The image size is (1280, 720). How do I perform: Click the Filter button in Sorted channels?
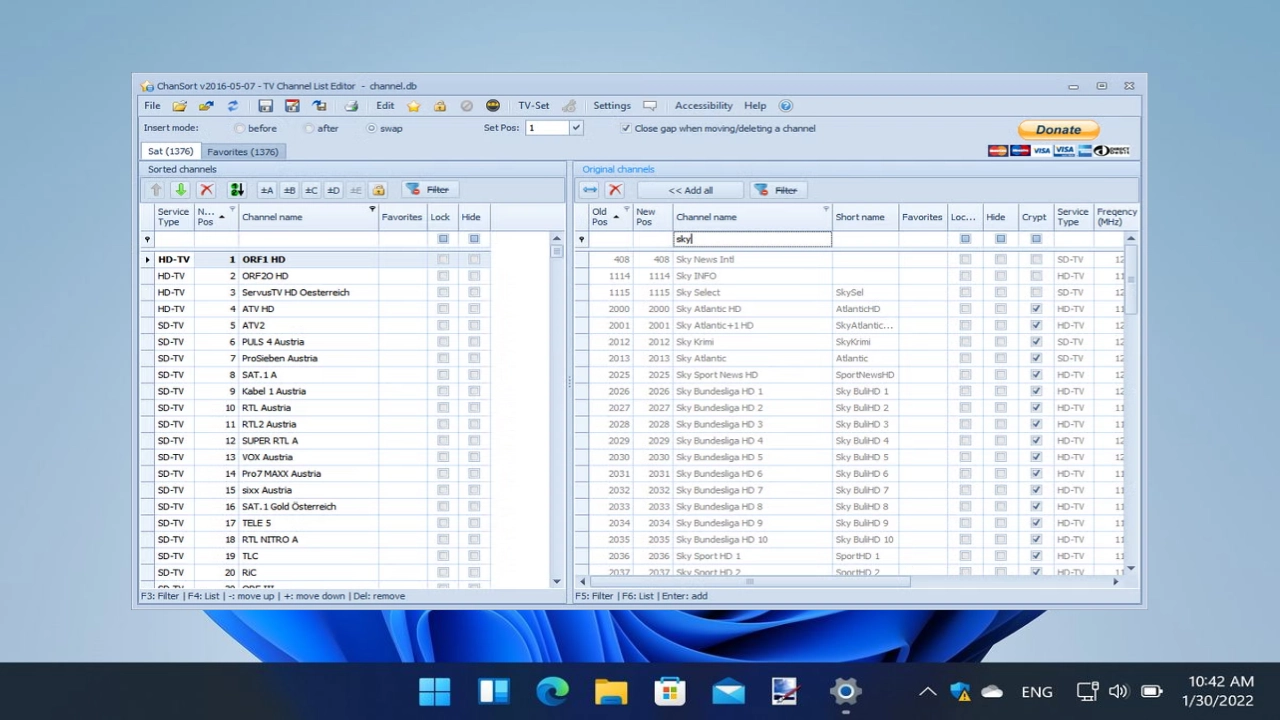[x=428, y=190]
